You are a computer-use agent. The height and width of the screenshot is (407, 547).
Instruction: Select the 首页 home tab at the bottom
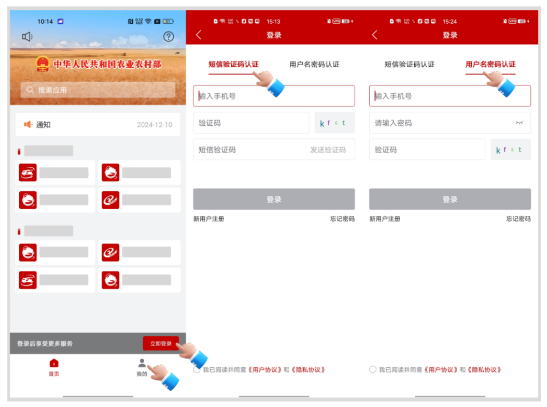point(54,367)
